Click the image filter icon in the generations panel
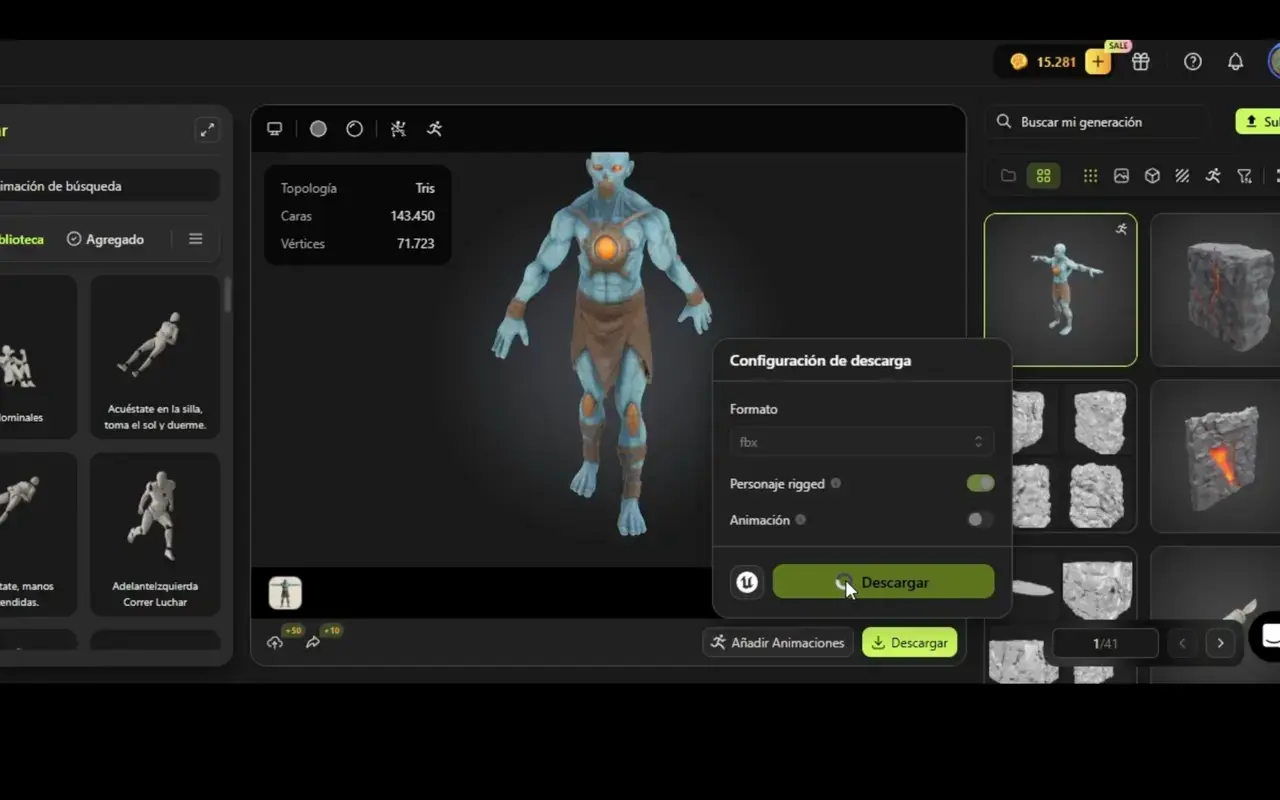This screenshot has height=800, width=1280. pyautogui.click(x=1120, y=175)
